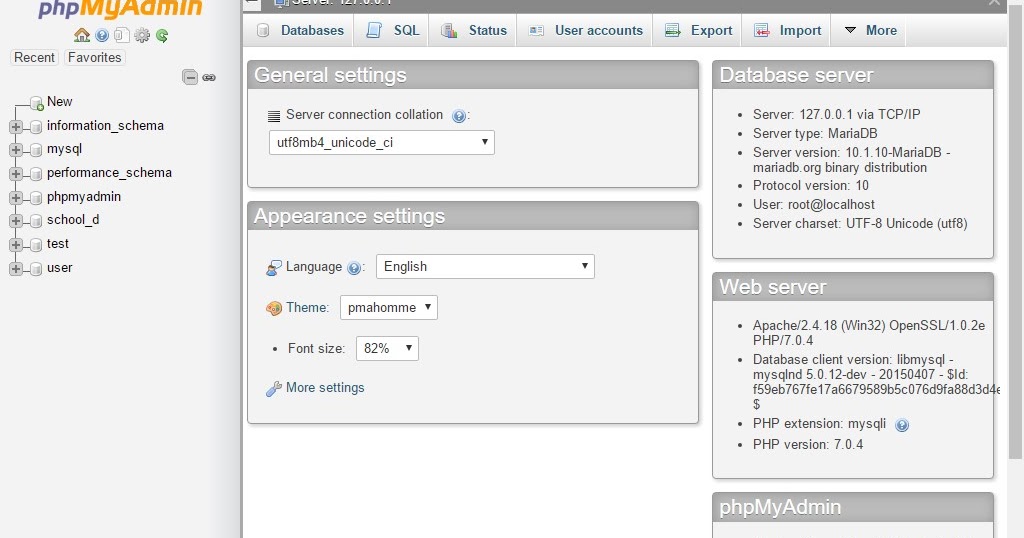Expand the test database node
Viewport: 1024px width, 538px height.
click(16, 245)
